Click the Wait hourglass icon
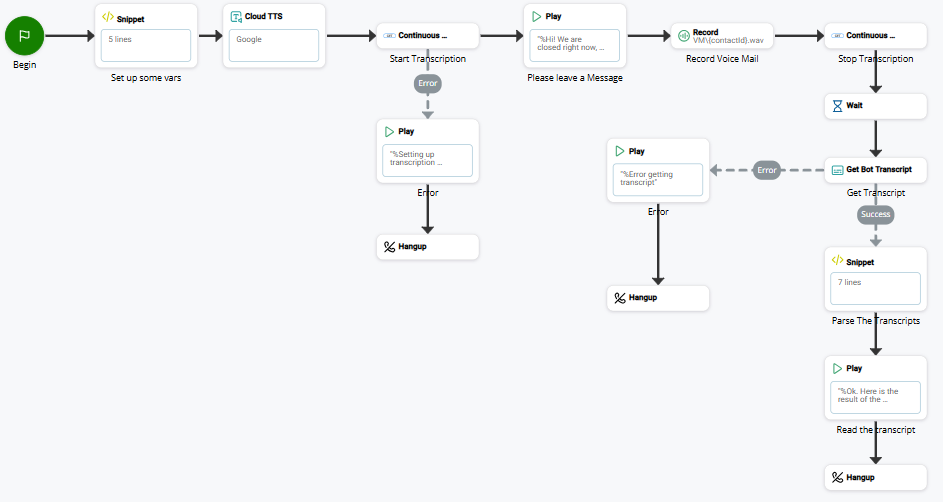The height and width of the screenshot is (502, 943). point(837,105)
